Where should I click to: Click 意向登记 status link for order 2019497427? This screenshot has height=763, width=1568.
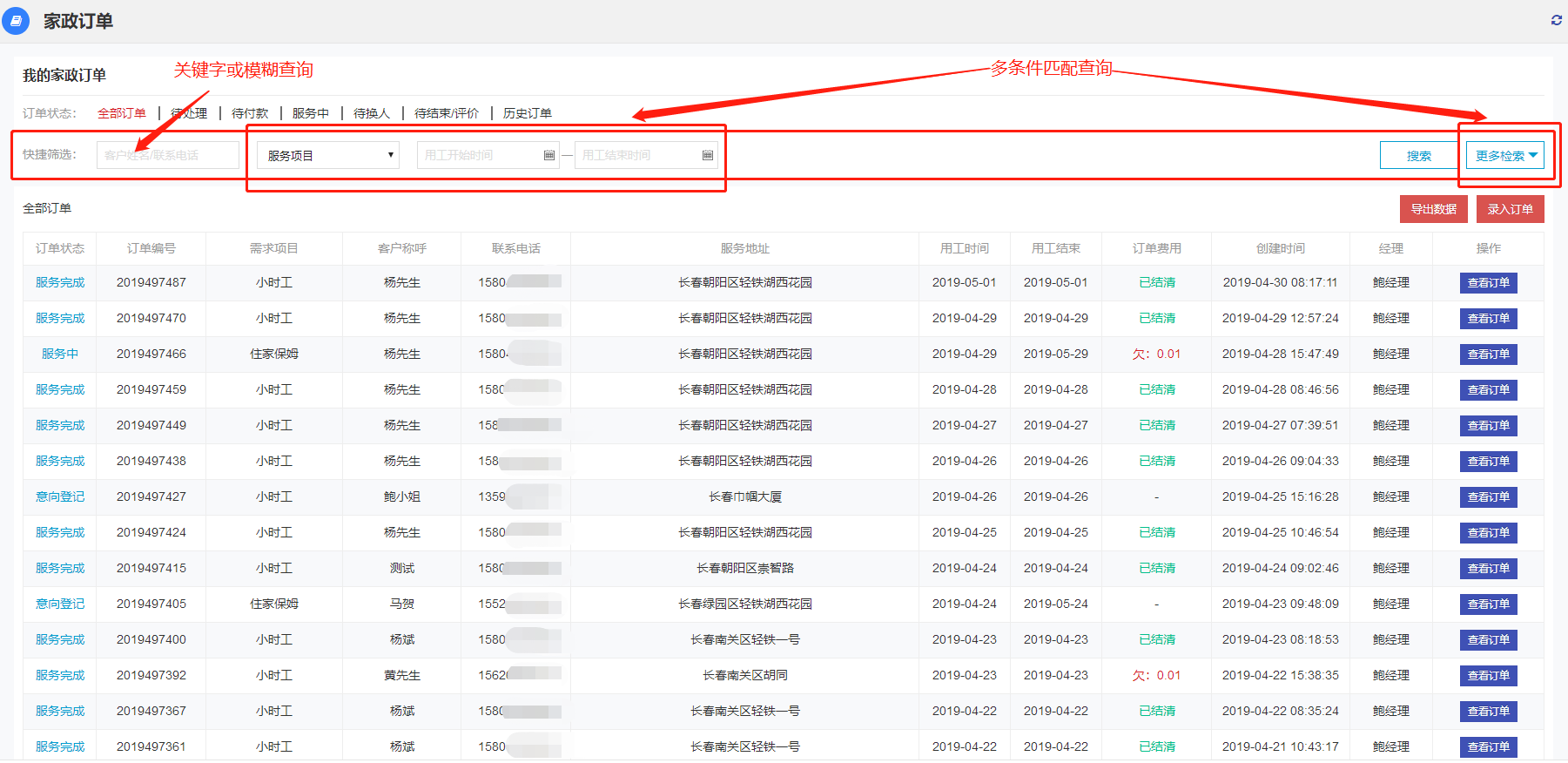(60, 496)
